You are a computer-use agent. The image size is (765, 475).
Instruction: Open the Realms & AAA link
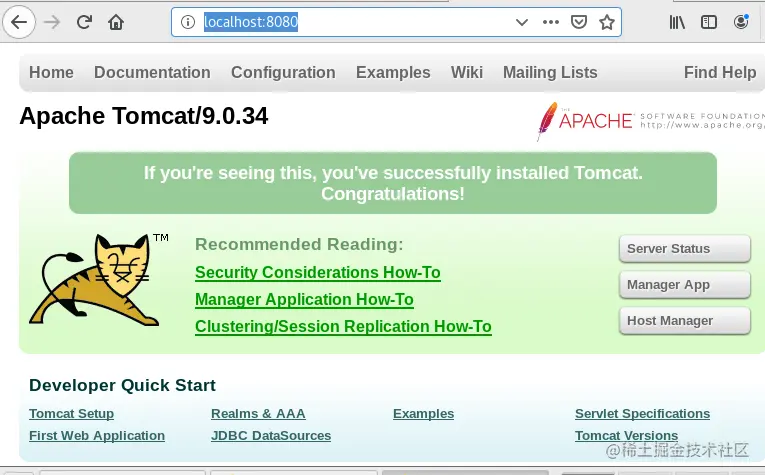pos(258,414)
